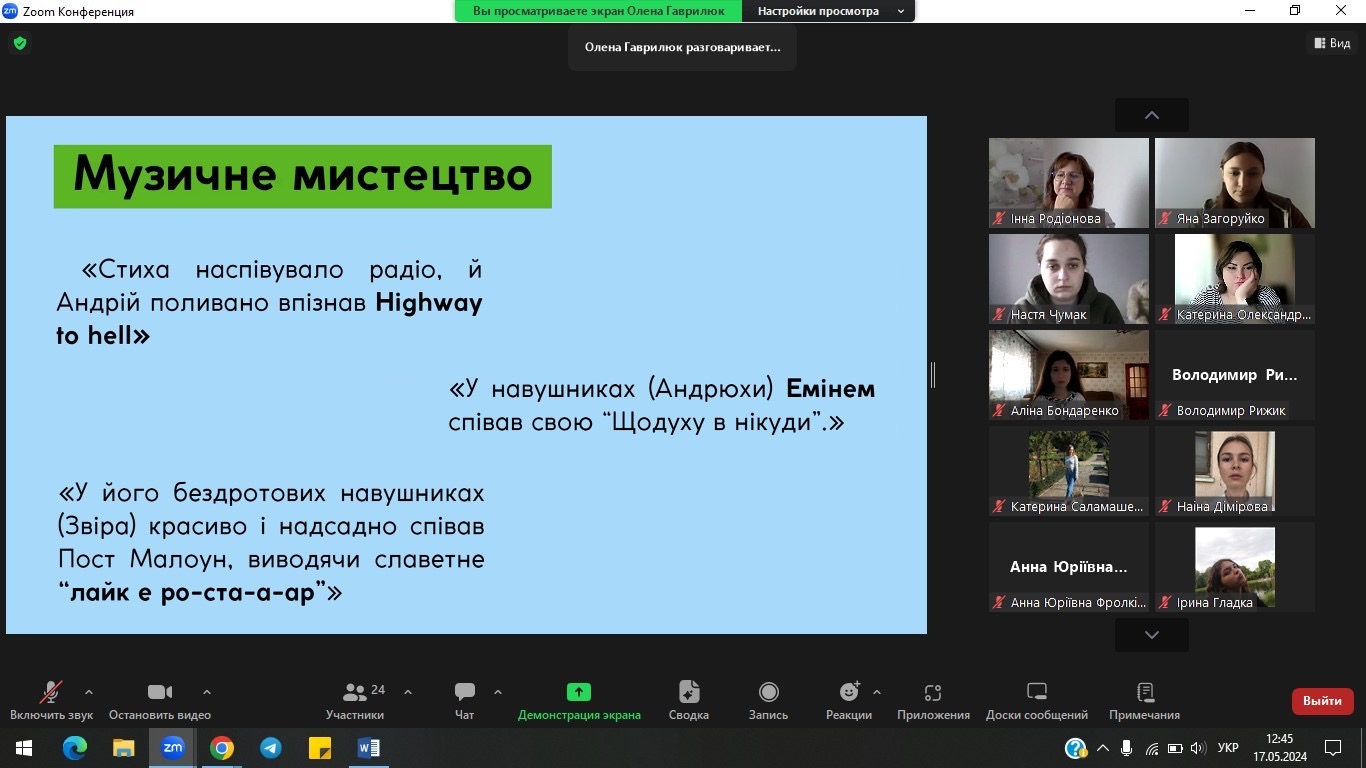
Task: Select Катерина Саламаше... participant tile
Action: [1069, 471]
